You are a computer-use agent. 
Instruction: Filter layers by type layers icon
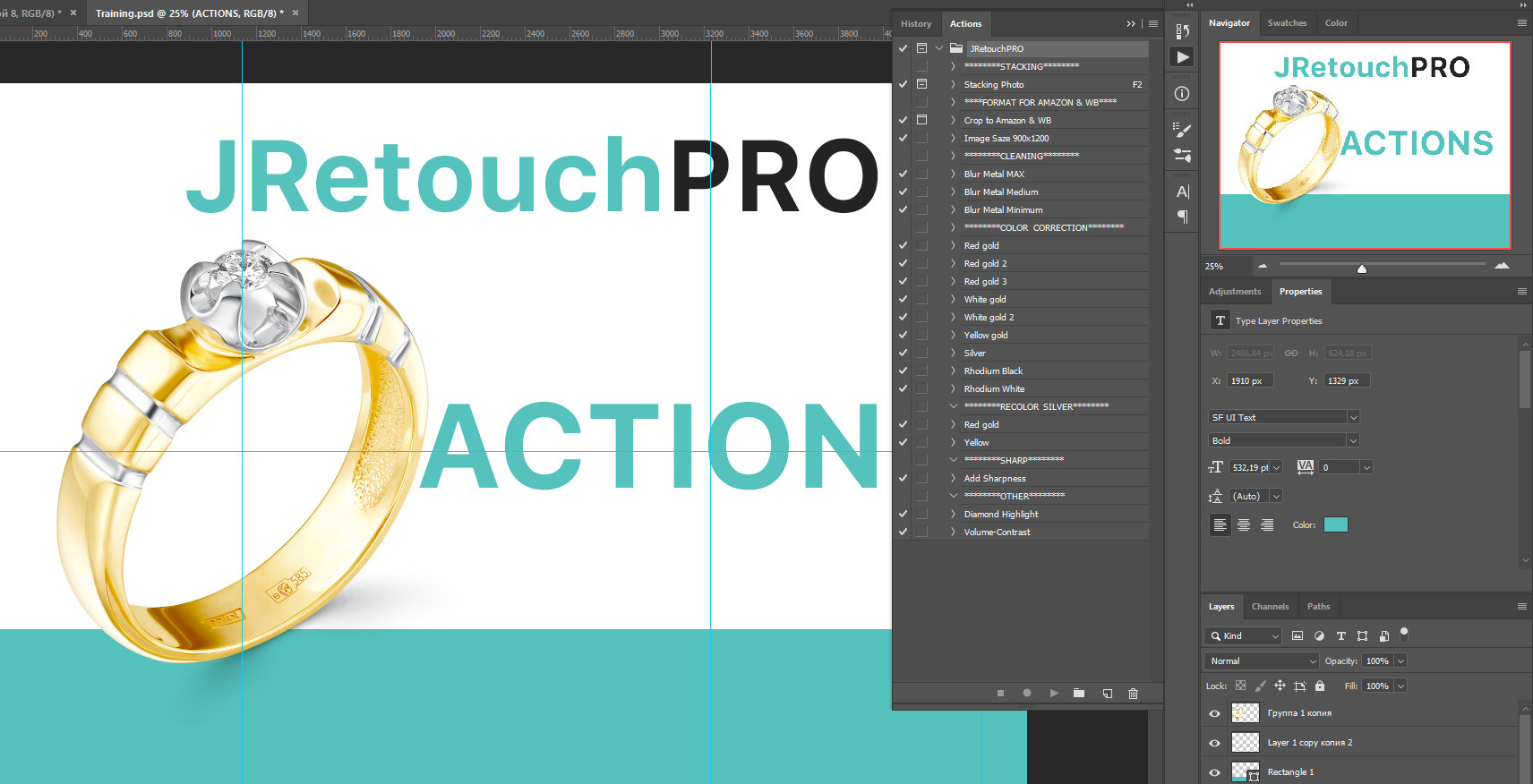[1340, 636]
